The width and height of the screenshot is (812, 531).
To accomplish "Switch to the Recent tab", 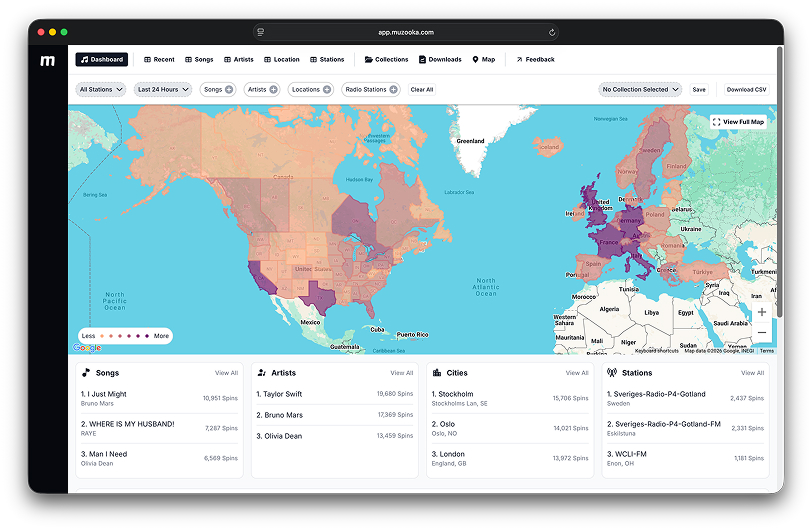I will point(159,60).
